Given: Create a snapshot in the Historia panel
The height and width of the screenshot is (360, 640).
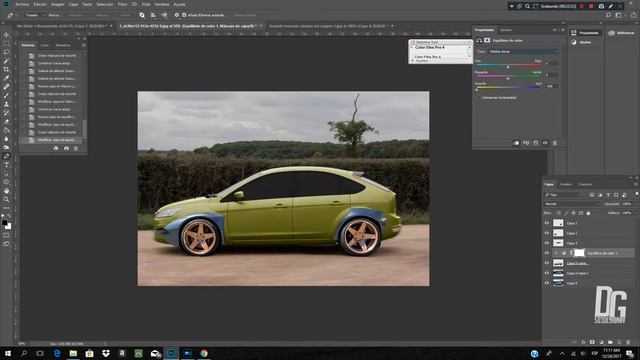Looking at the screenshot, I should click(66, 148).
